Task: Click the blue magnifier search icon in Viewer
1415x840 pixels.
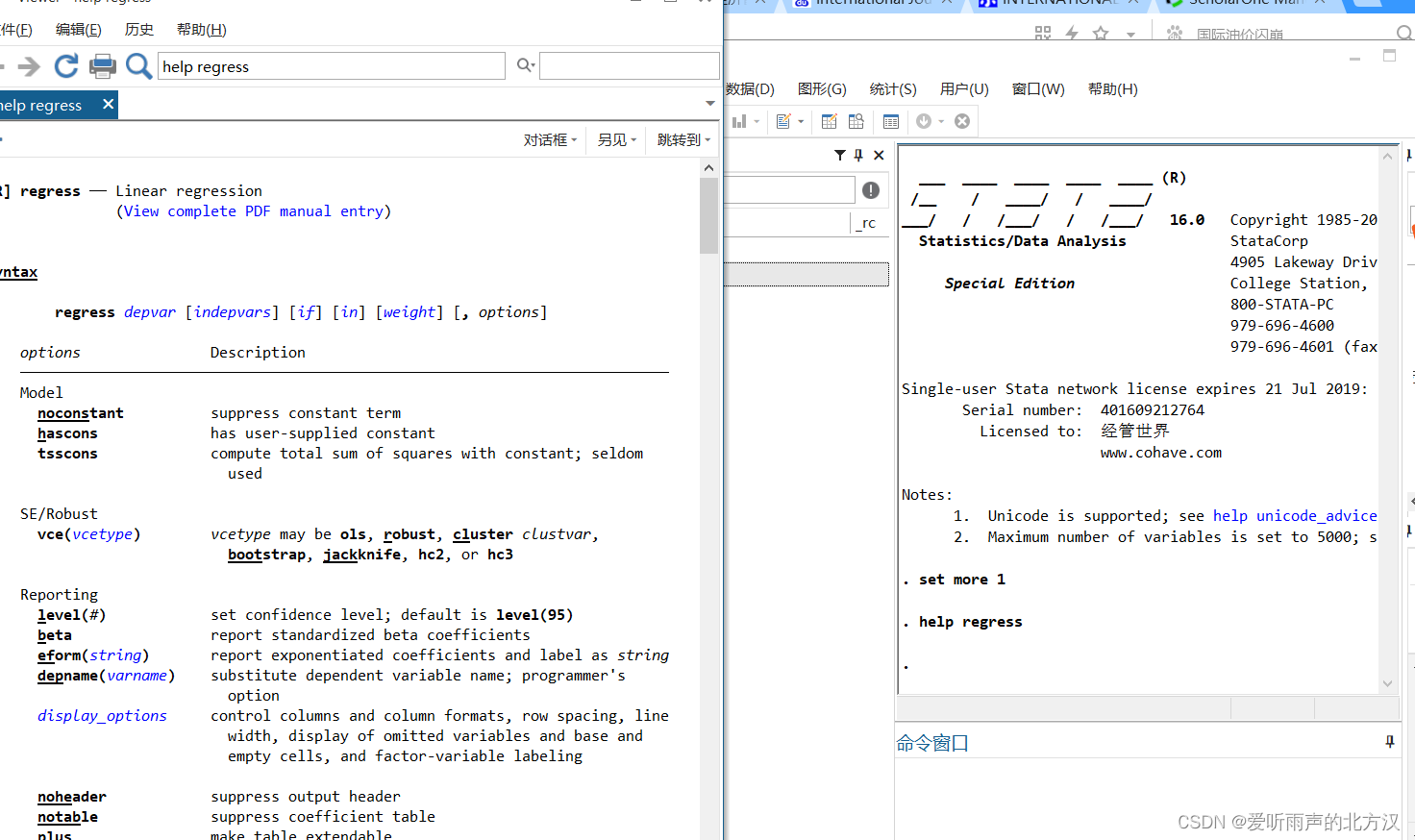Action: click(x=138, y=66)
